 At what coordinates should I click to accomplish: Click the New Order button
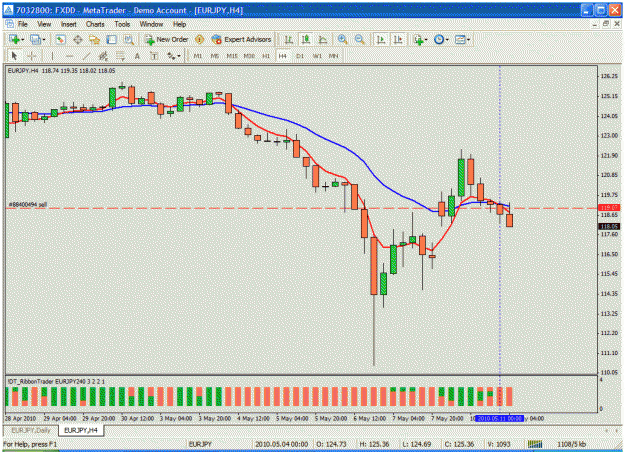point(166,39)
